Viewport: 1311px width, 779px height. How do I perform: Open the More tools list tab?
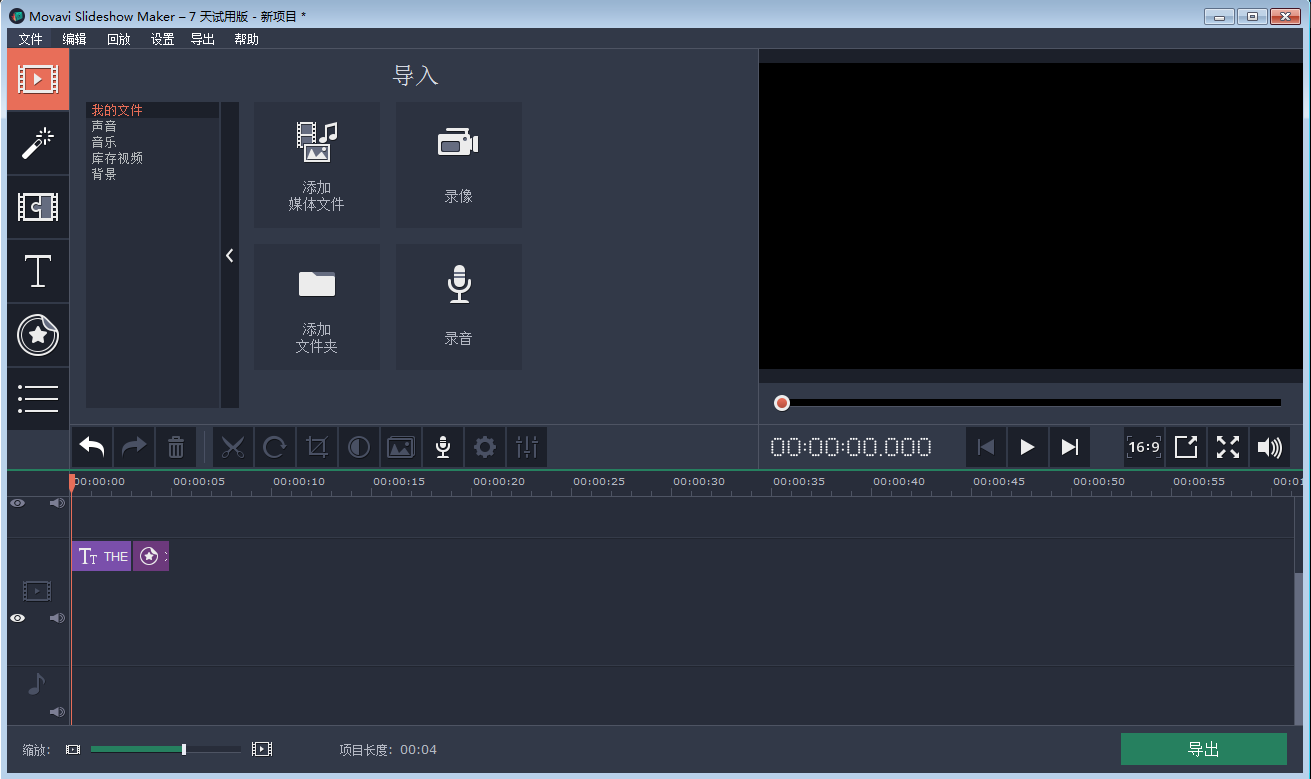[x=38, y=399]
